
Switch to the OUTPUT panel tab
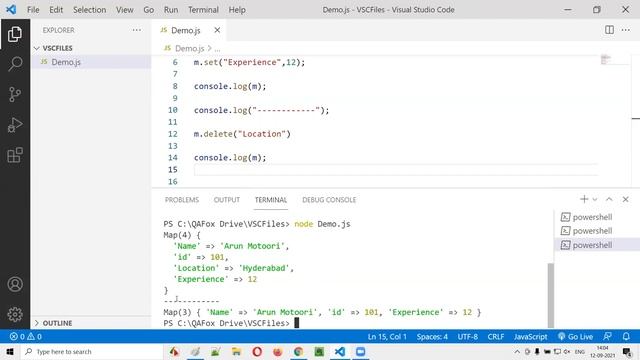[227, 200]
